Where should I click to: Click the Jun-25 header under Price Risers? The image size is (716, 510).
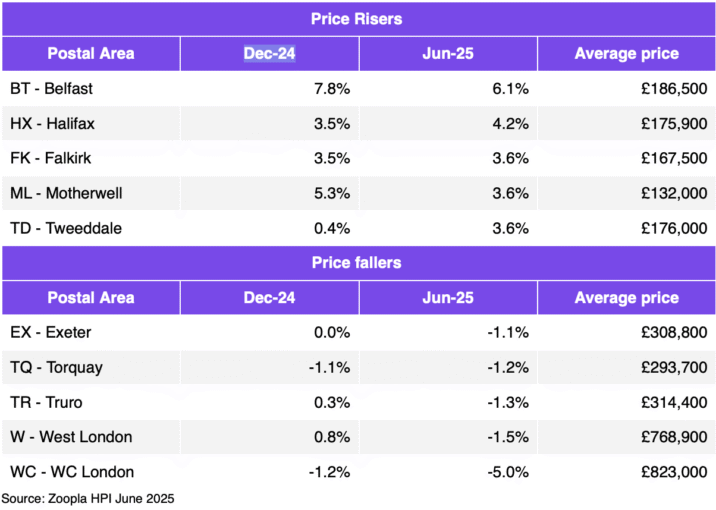tap(448, 53)
